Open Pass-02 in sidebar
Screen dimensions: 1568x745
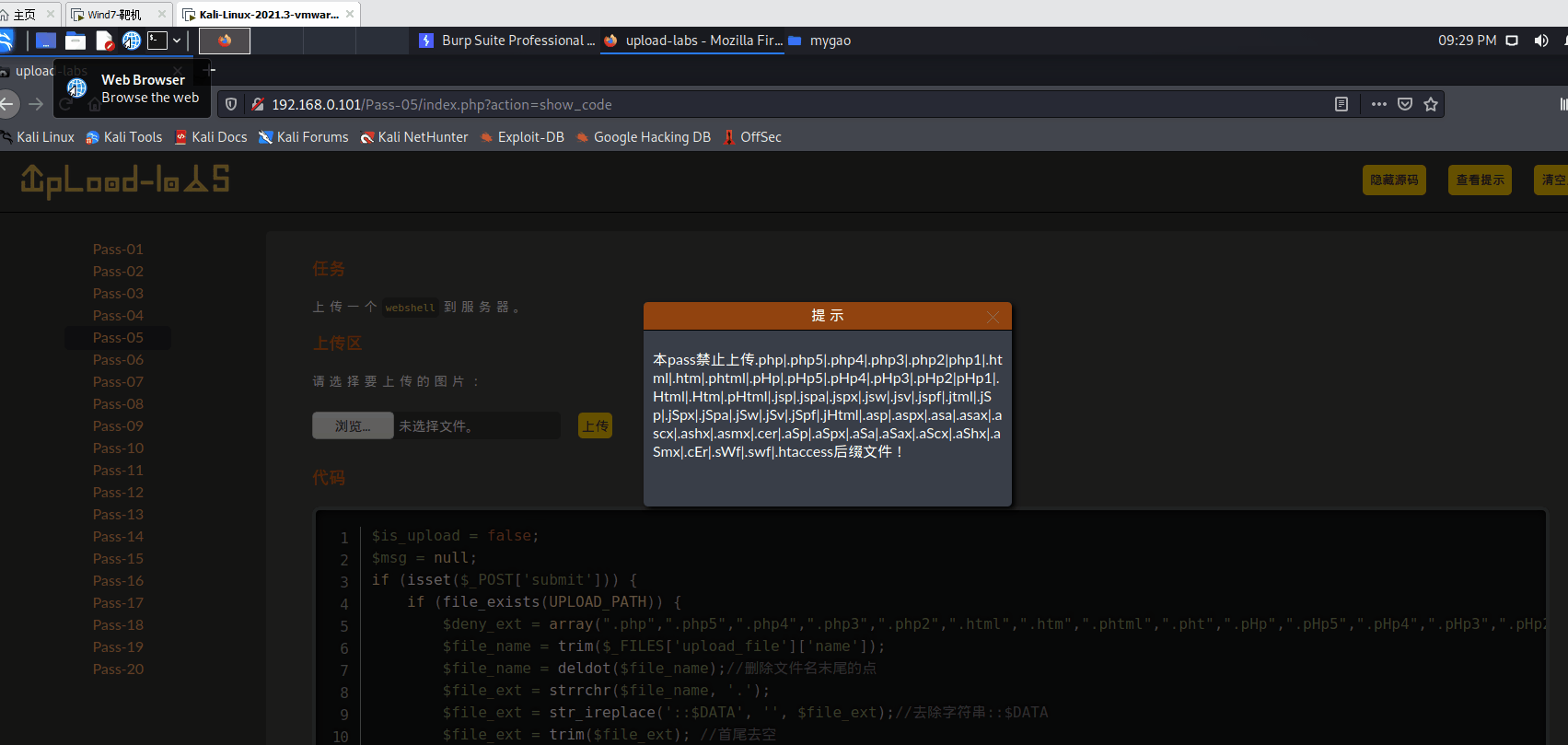118,272
